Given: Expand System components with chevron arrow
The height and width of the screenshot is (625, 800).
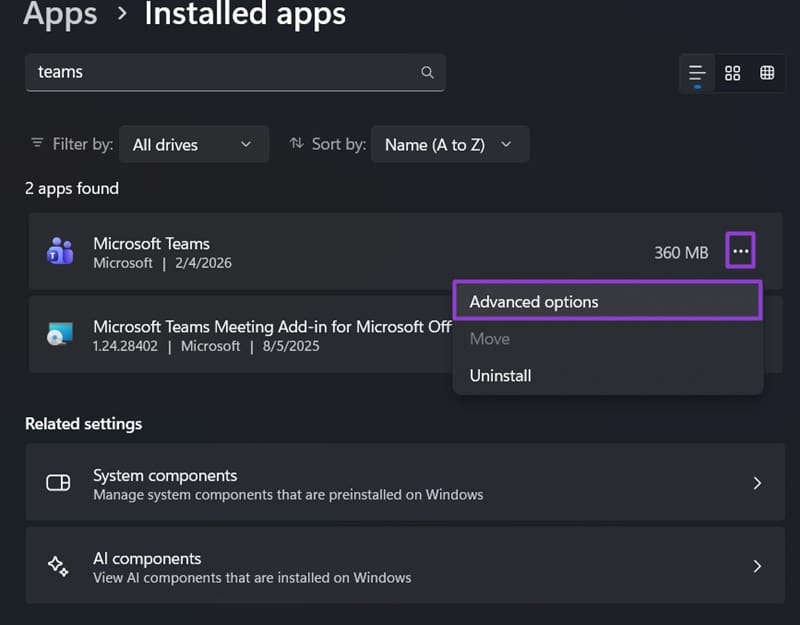Looking at the screenshot, I should click(757, 483).
